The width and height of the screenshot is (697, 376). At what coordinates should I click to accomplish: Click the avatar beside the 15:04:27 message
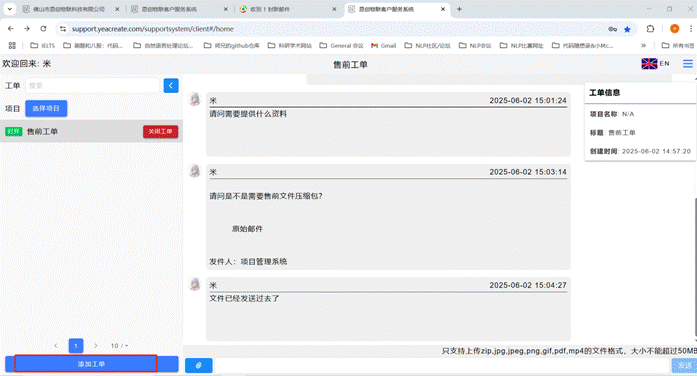[195, 284]
